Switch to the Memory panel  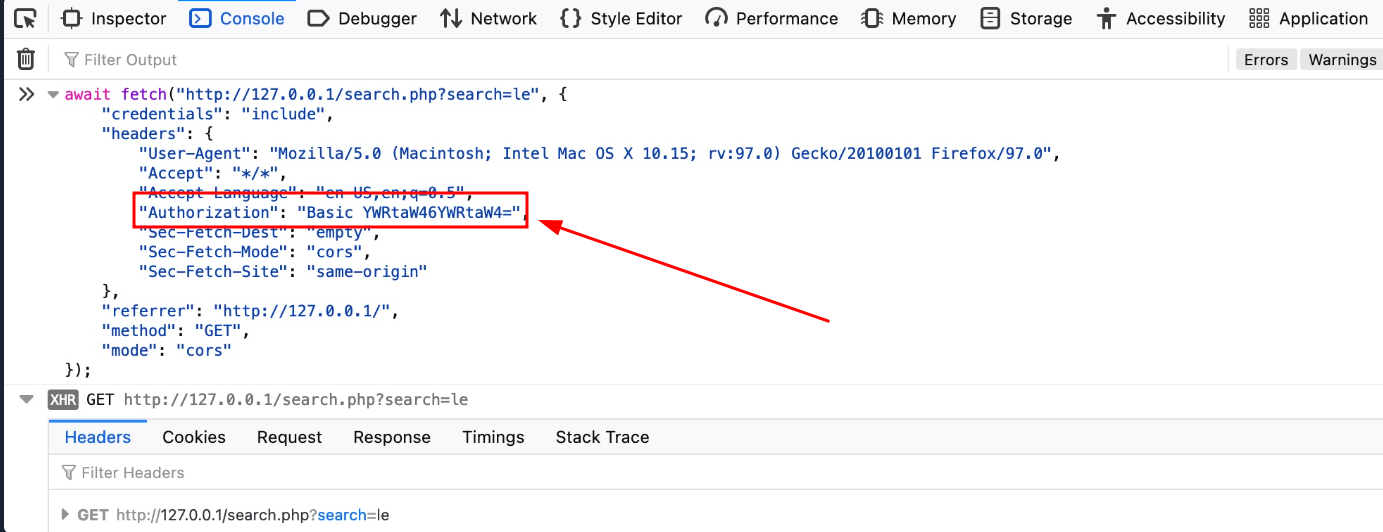[x=909, y=18]
